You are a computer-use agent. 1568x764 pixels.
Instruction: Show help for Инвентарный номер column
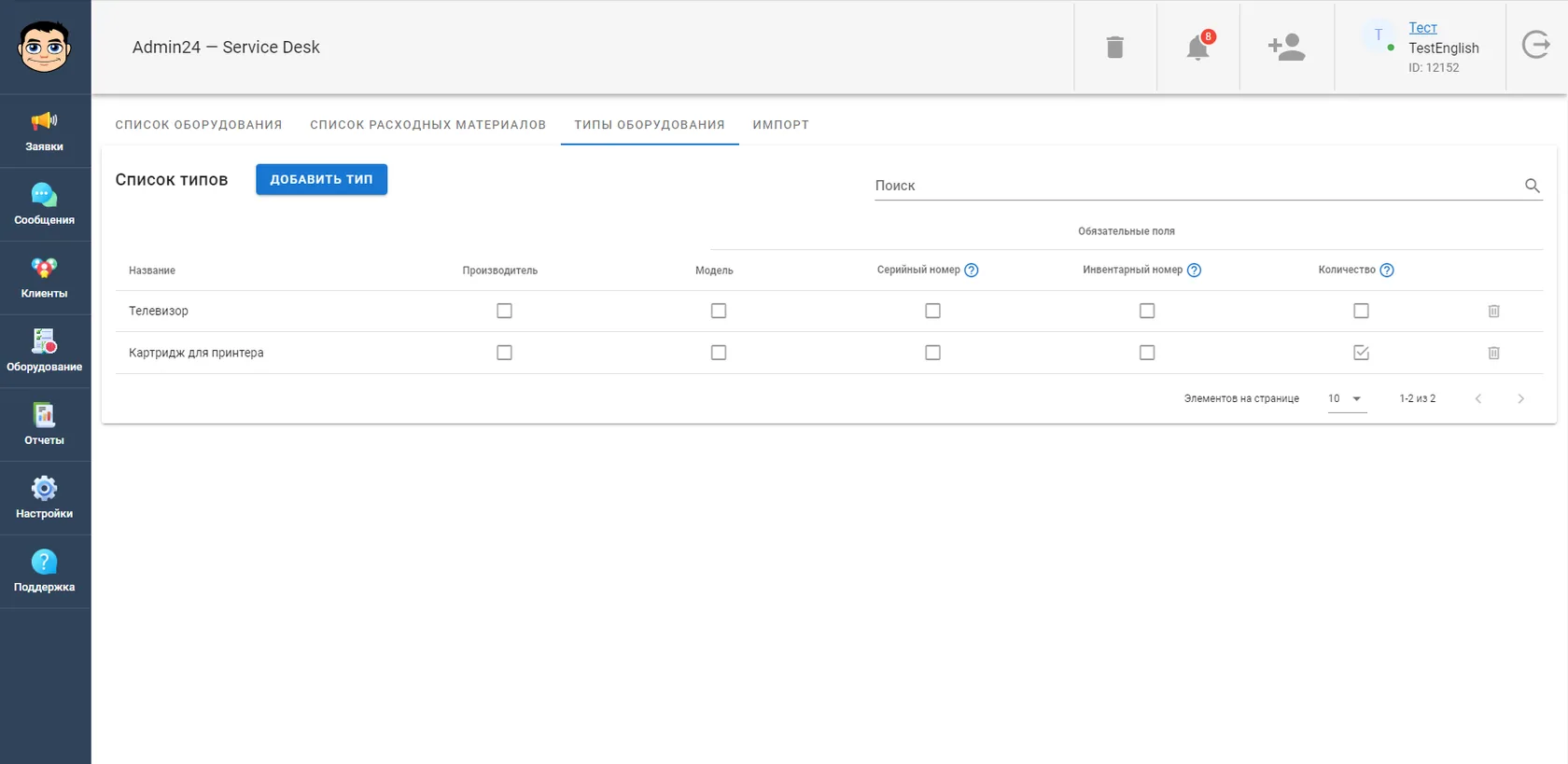[1194, 271]
